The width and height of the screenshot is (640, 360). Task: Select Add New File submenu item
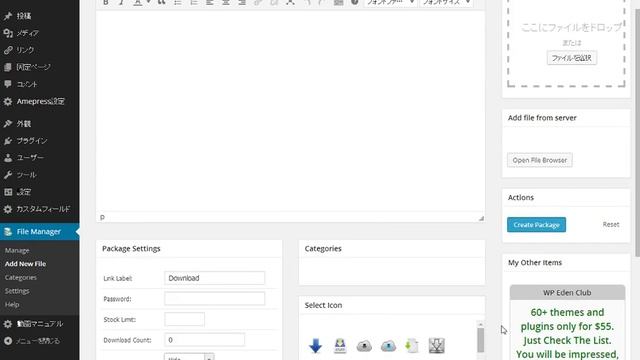(25, 264)
